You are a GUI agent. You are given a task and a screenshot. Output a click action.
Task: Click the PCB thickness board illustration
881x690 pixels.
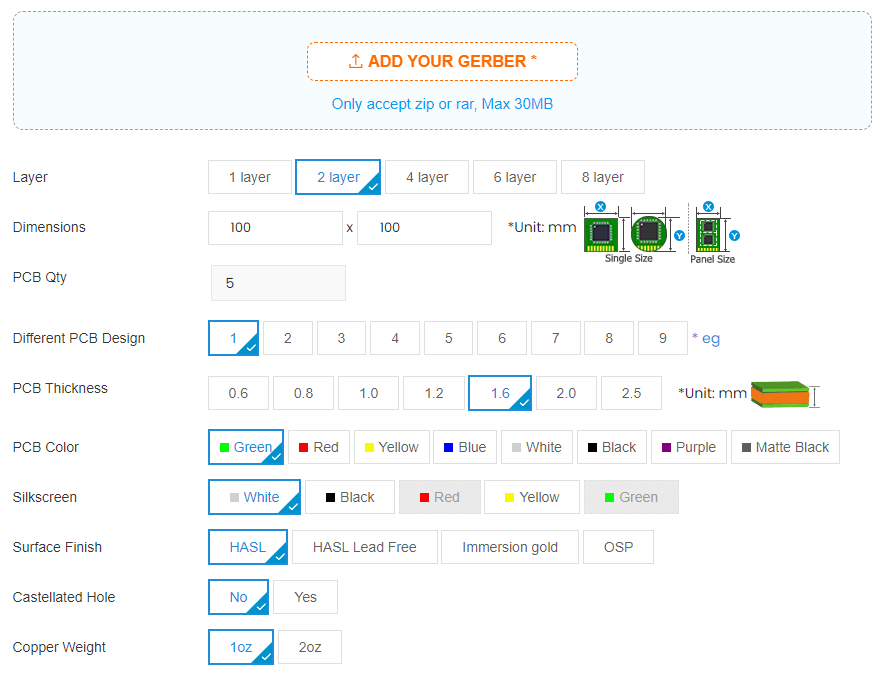pyautogui.click(x=780, y=394)
